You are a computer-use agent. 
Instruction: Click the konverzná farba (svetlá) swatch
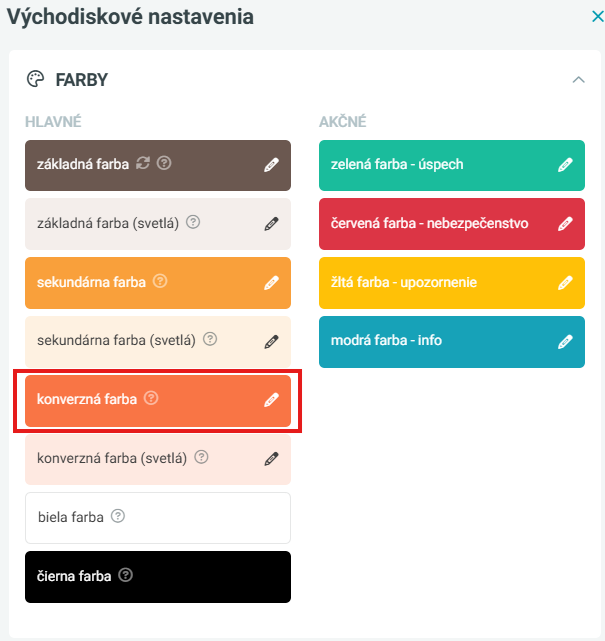pos(130,459)
